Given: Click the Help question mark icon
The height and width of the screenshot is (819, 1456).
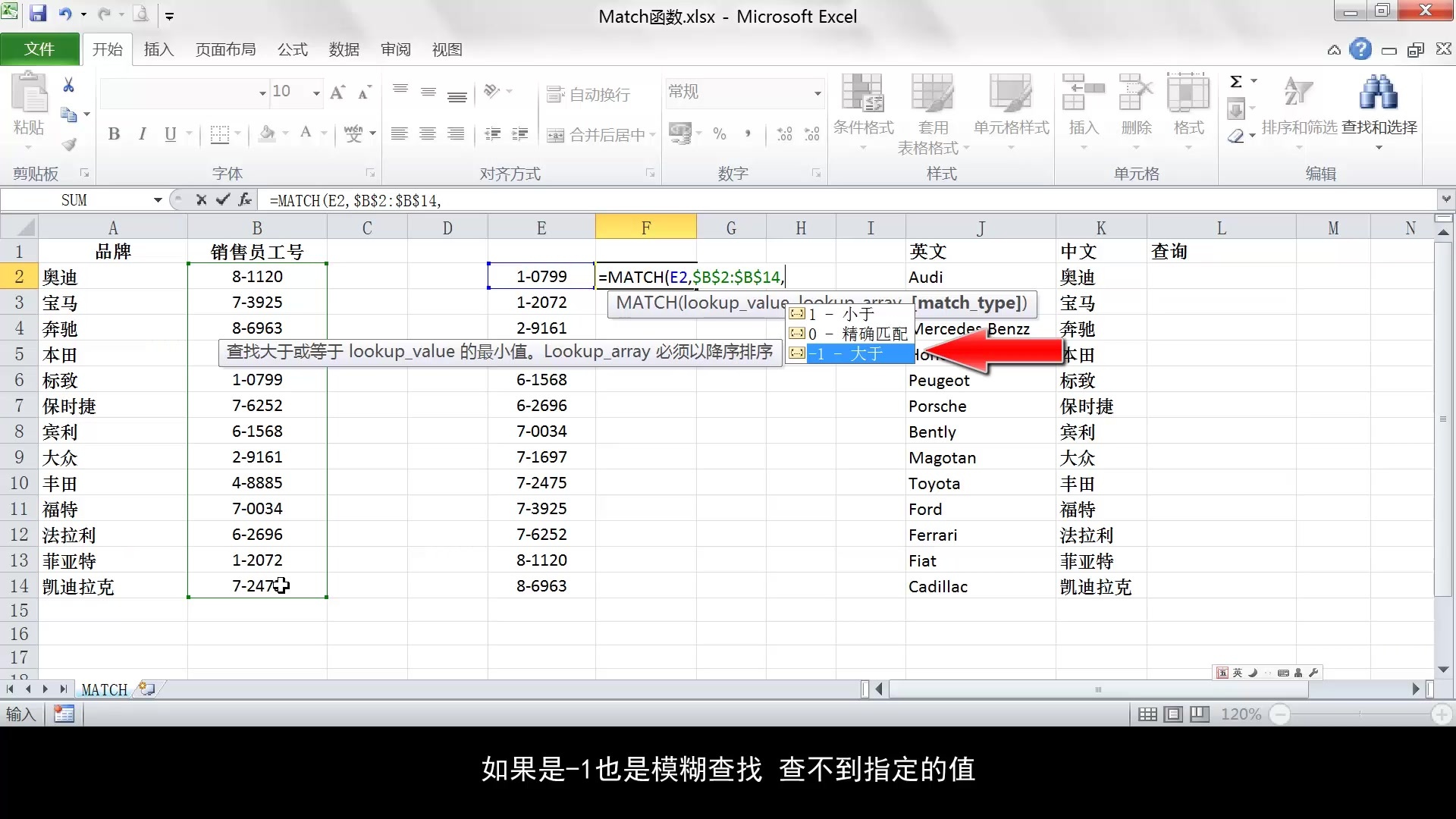Looking at the screenshot, I should (1361, 49).
